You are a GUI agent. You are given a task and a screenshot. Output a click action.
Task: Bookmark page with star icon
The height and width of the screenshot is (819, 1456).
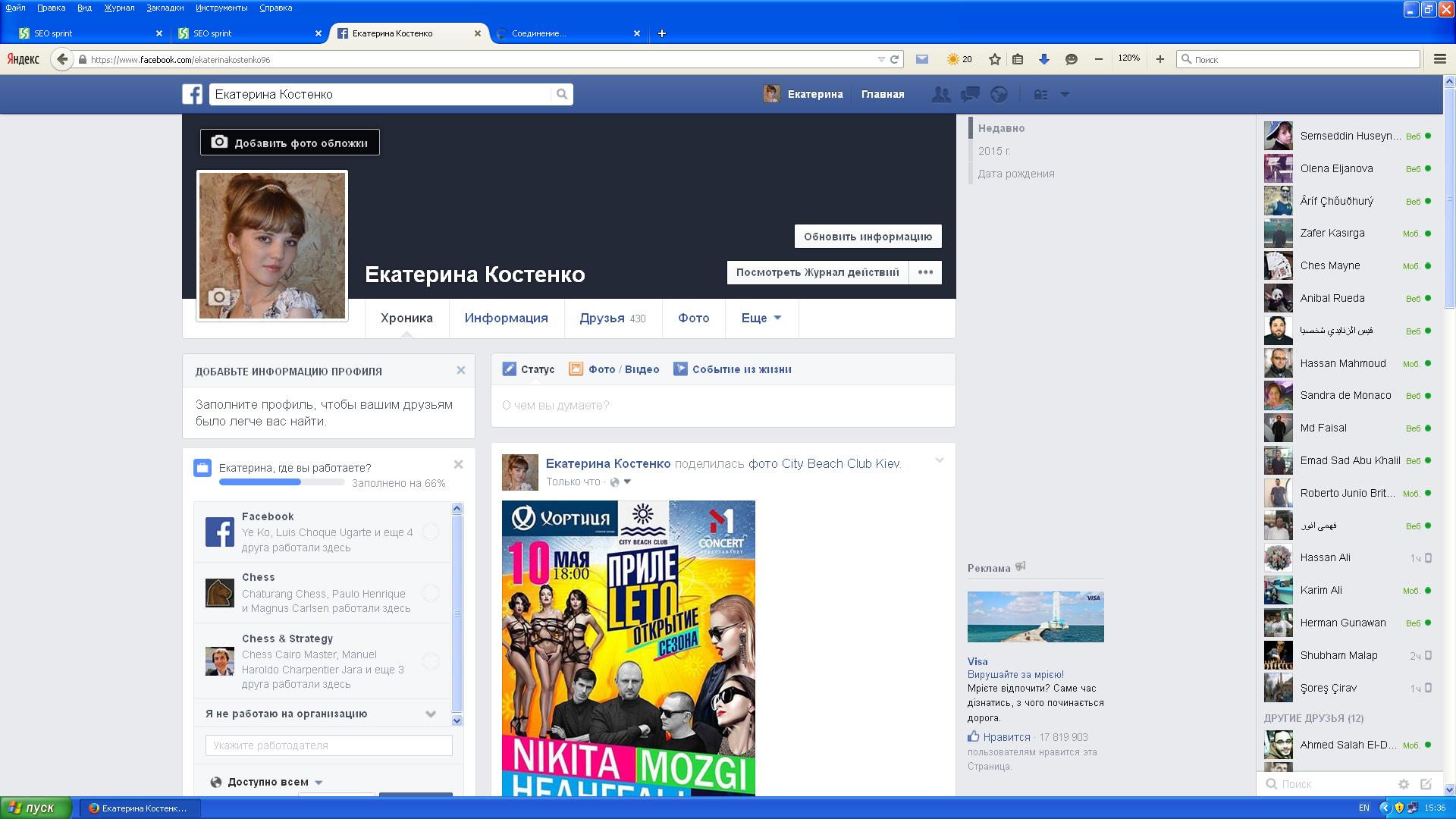click(x=995, y=59)
